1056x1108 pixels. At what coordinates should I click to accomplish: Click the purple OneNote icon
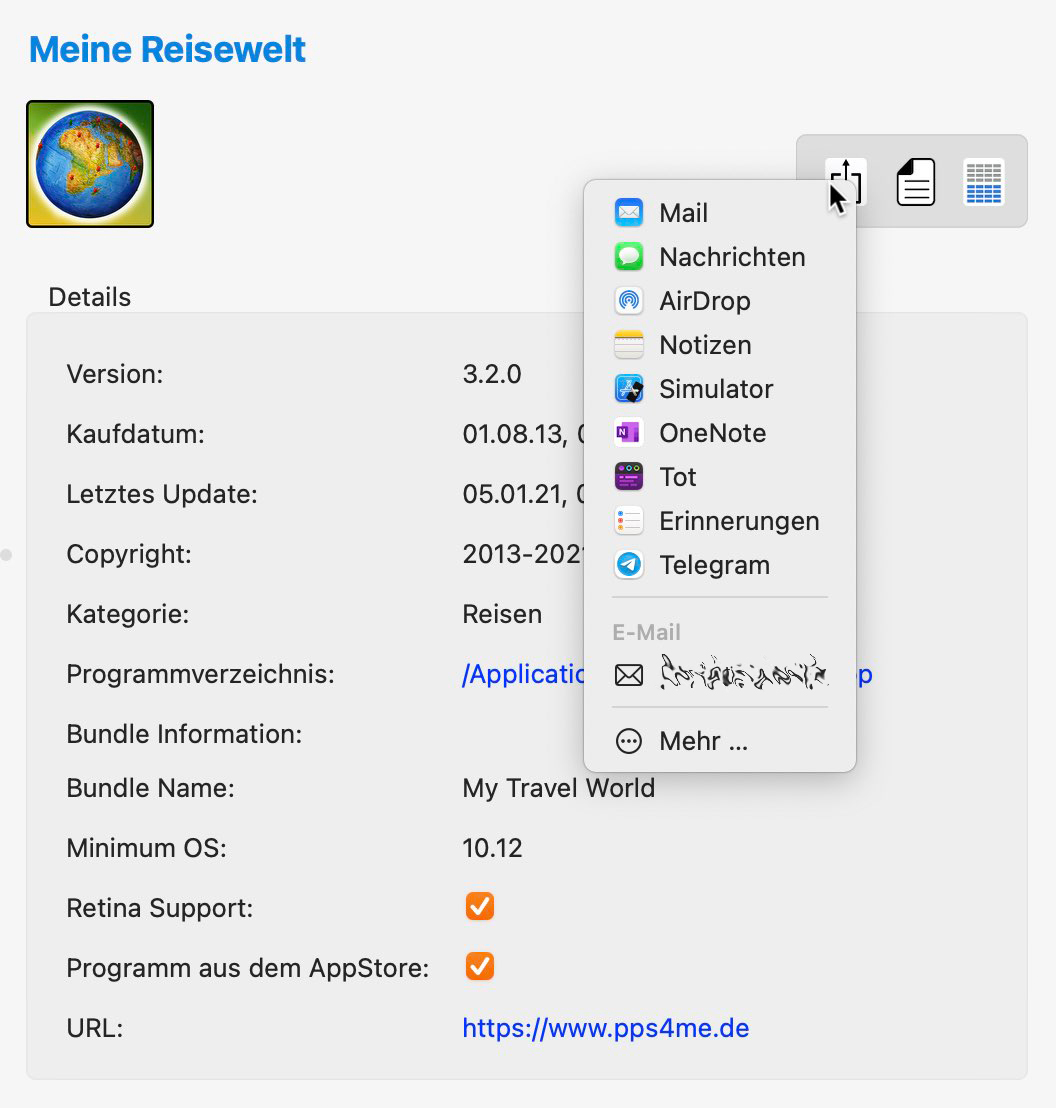pyautogui.click(x=628, y=432)
